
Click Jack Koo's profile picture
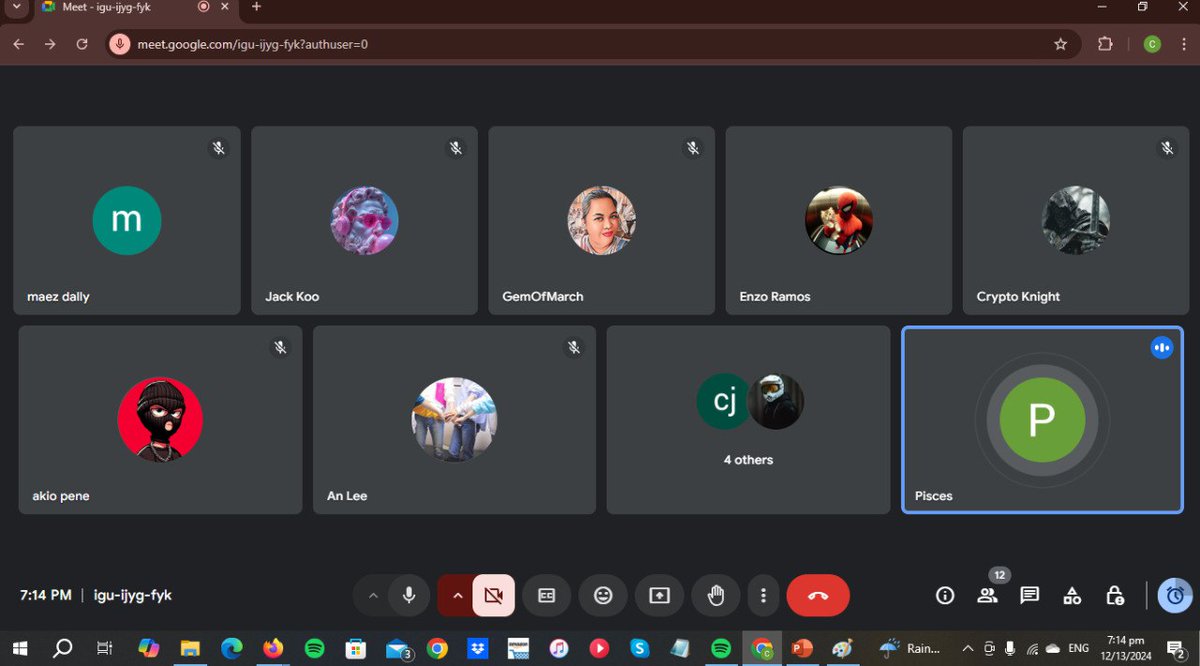tap(365, 220)
